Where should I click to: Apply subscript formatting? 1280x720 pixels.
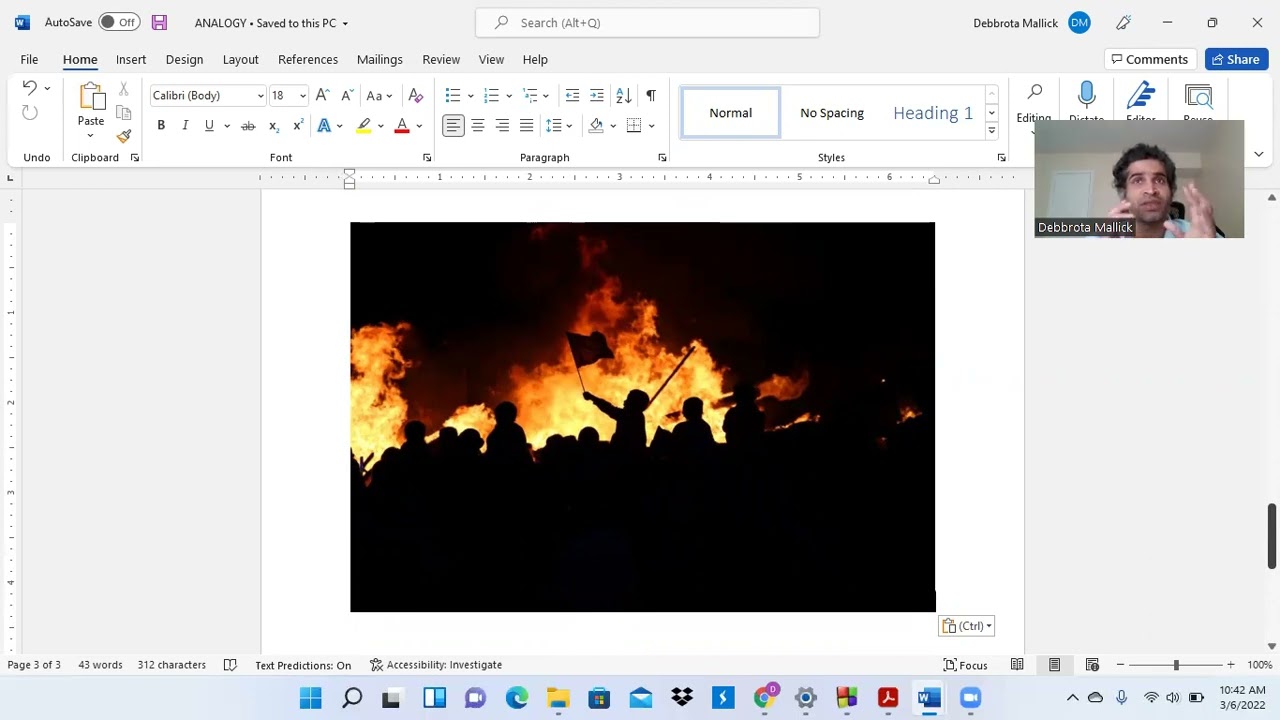pyautogui.click(x=273, y=126)
